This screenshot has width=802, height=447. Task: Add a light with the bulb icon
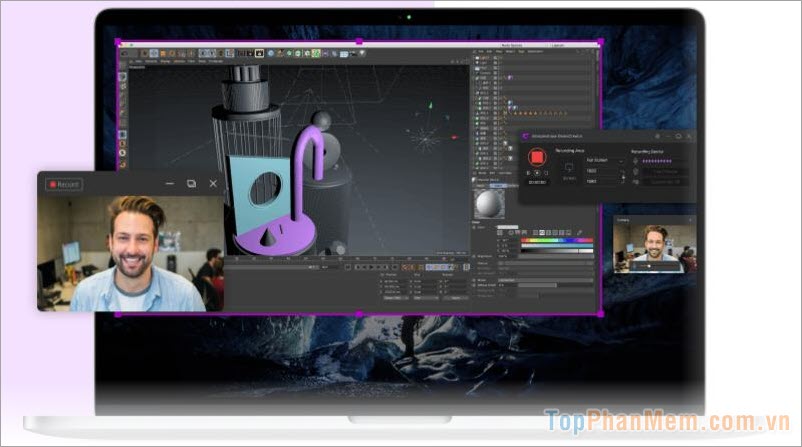click(362, 53)
